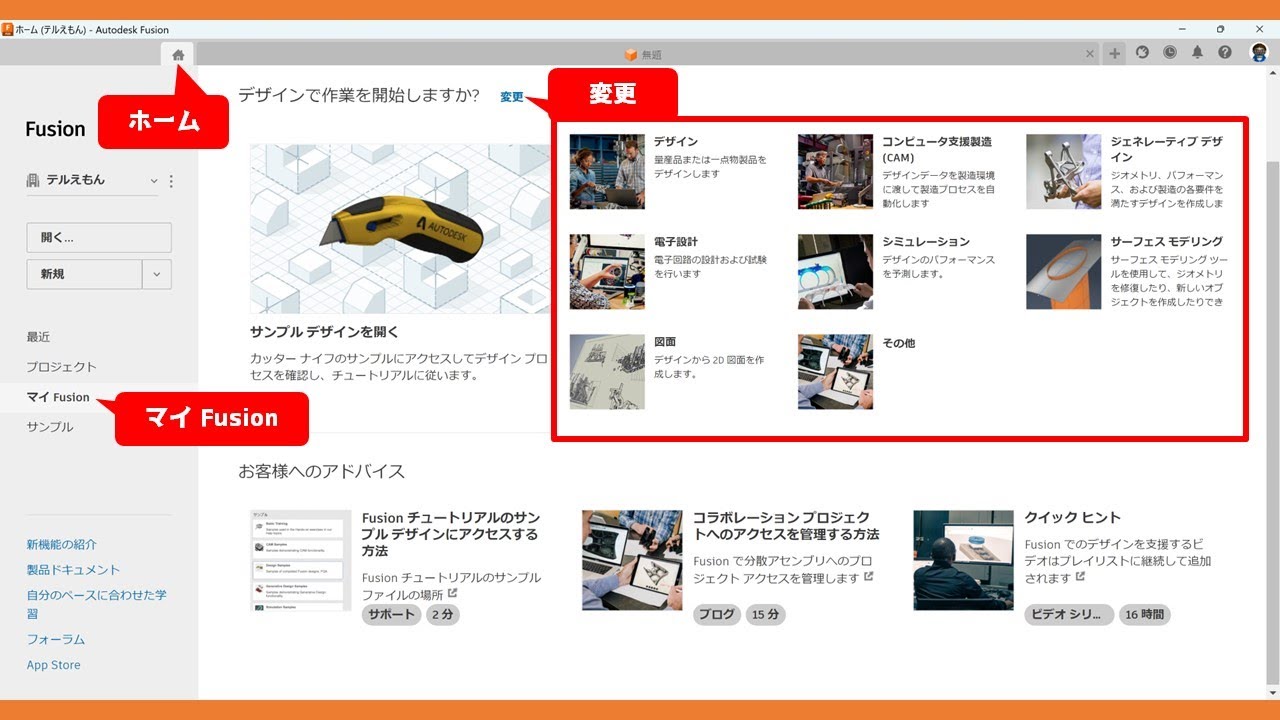
Task: Open a new design tab with plus icon
Action: click(1115, 54)
